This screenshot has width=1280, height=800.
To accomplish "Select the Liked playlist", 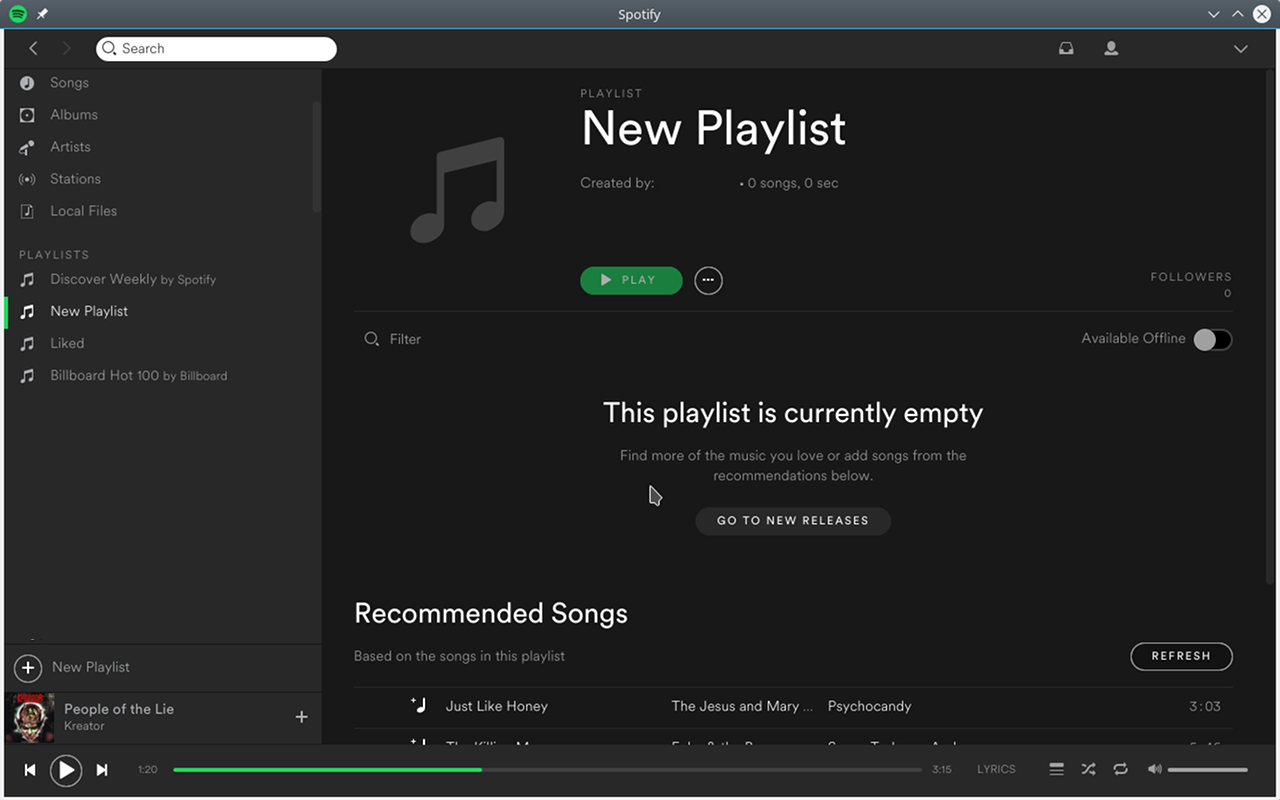I will 67,343.
